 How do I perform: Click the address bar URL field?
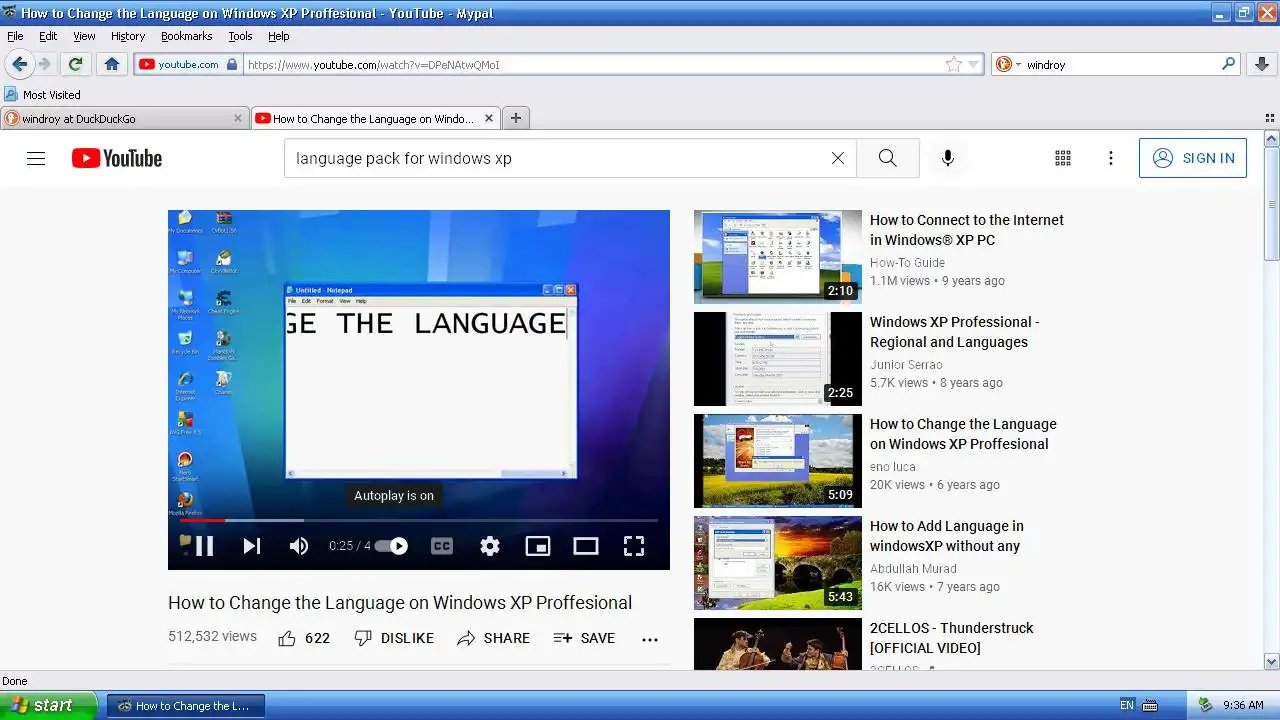593,64
